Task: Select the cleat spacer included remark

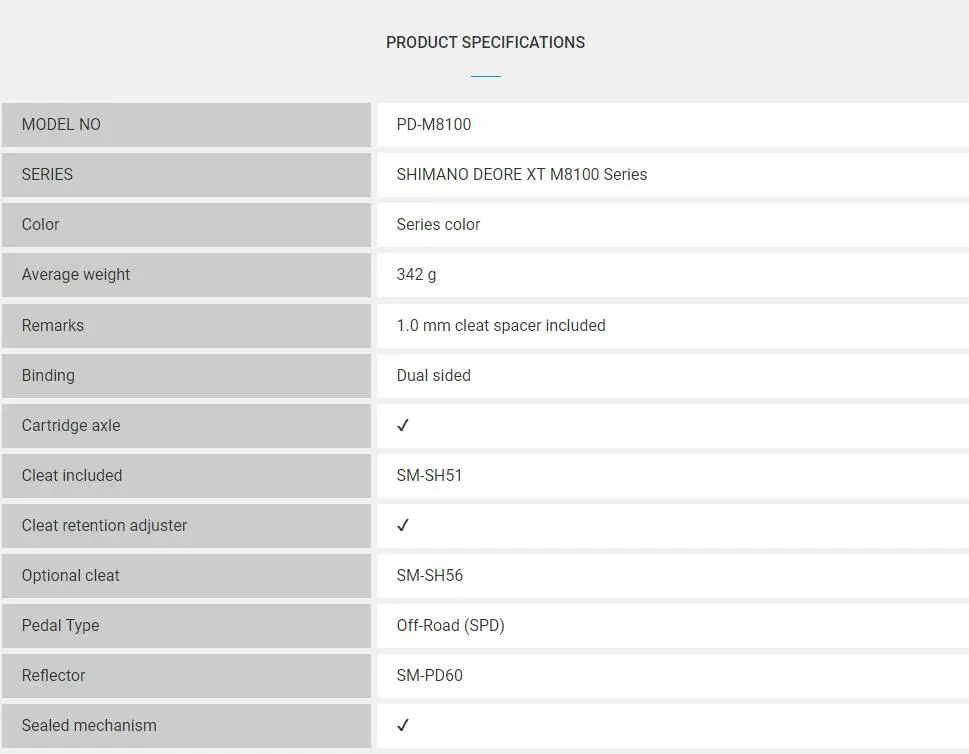Action: click(501, 325)
